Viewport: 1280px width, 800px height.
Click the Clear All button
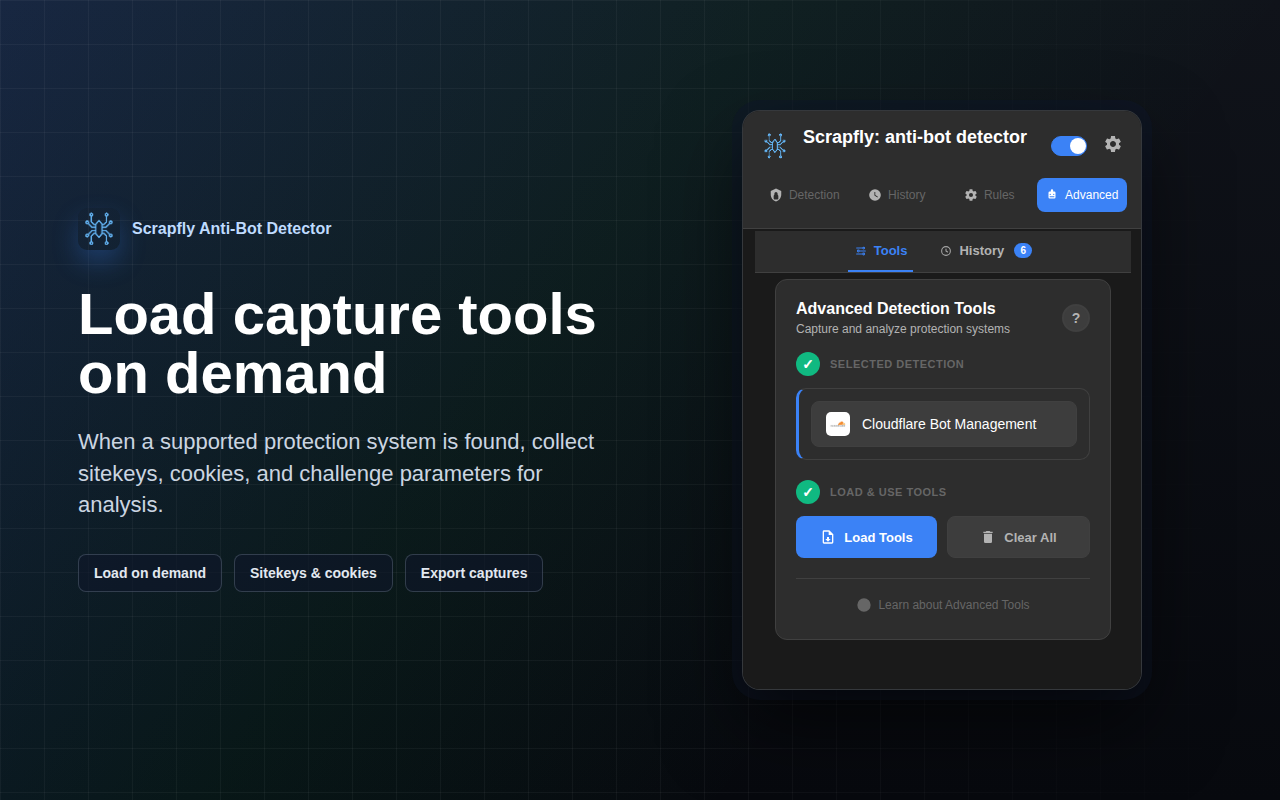1018,537
